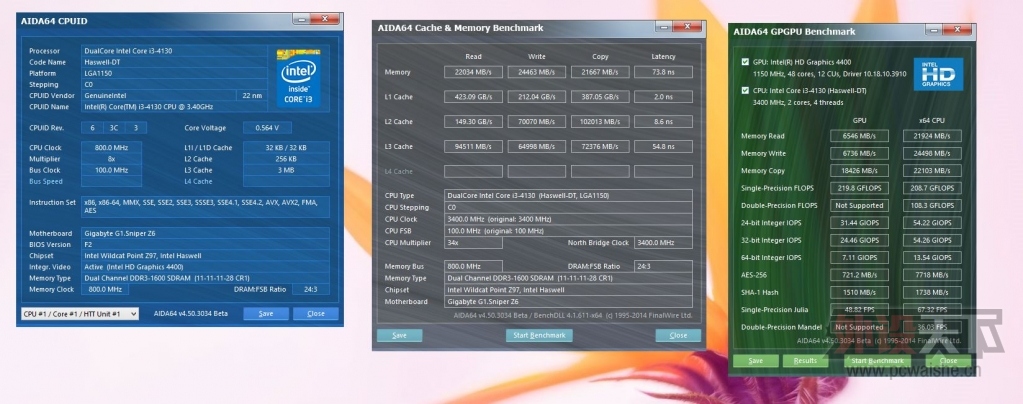This screenshot has width=1023, height=404.
Task: Click L3 Cache 3 MB value in CPUID
Action: [286, 170]
